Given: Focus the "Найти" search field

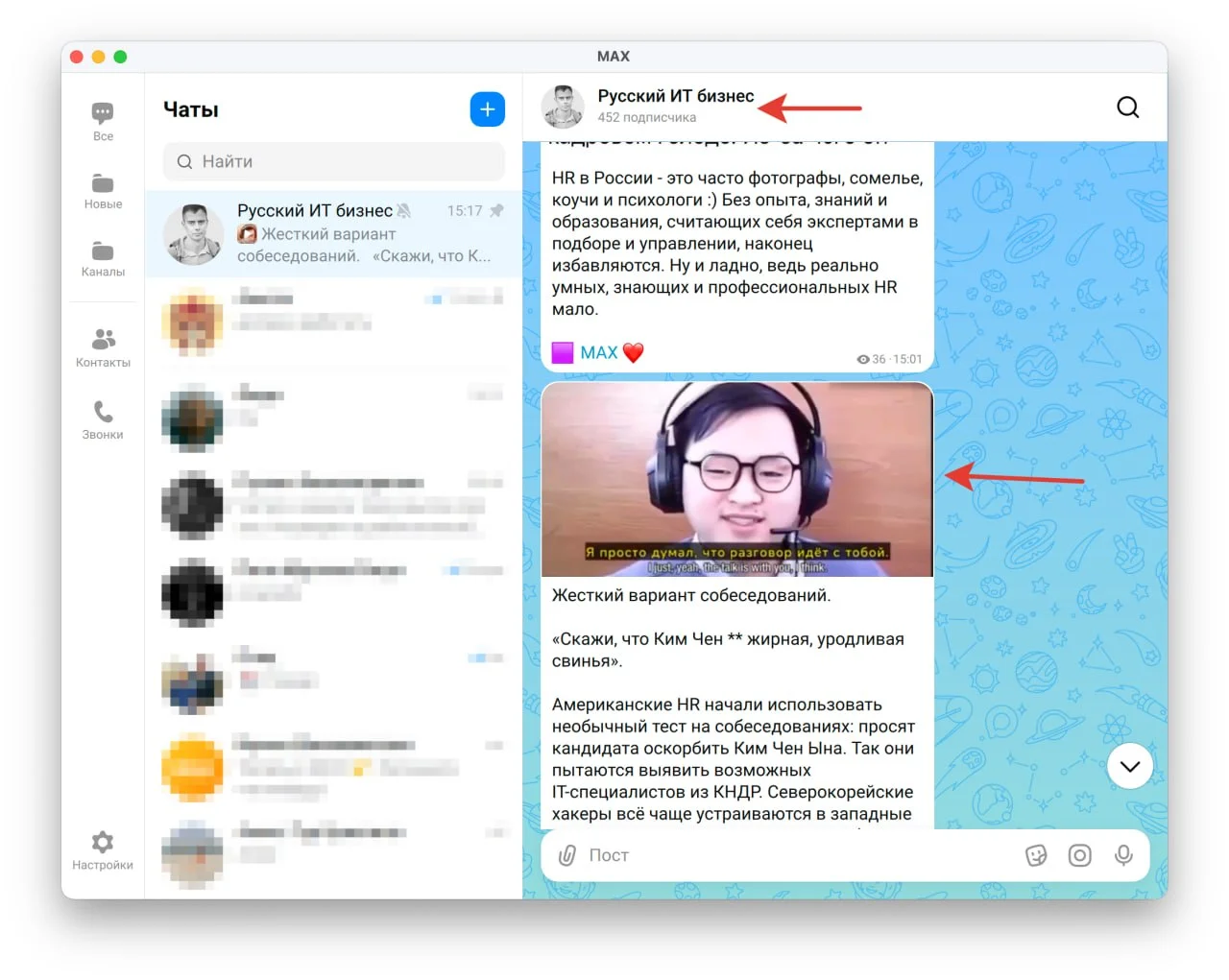Looking at the screenshot, I should [x=333, y=161].
